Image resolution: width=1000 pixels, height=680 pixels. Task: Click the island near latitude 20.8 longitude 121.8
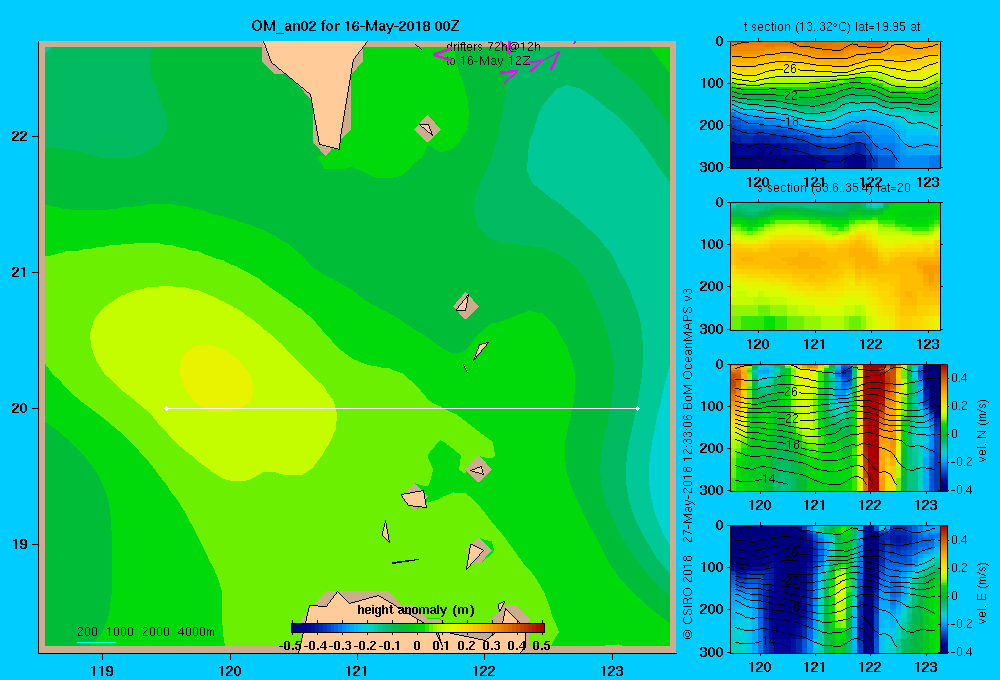click(x=466, y=305)
